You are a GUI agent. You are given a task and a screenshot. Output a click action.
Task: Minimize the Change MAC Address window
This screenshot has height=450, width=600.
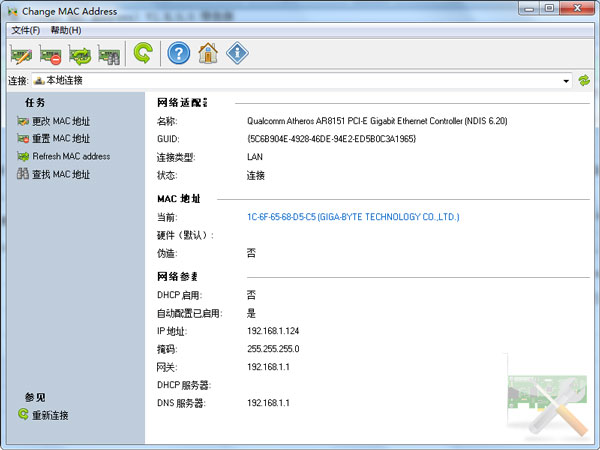(x=529, y=8)
